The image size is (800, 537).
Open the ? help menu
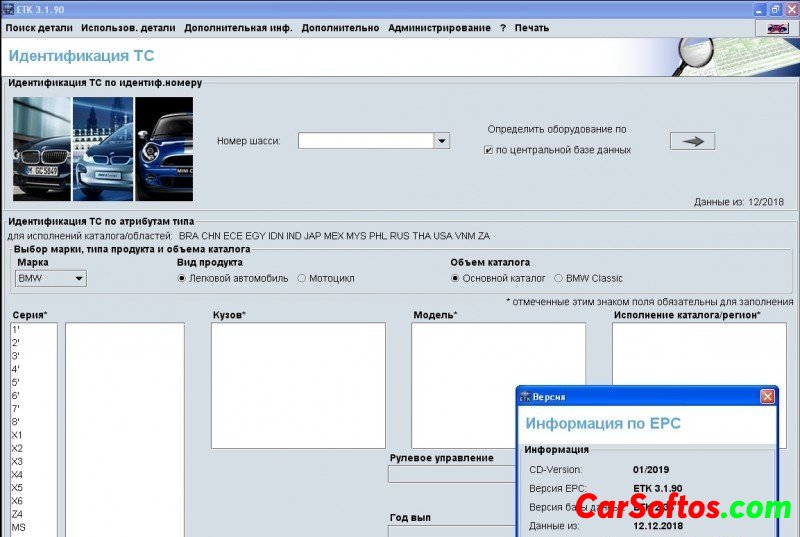pos(503,28)
